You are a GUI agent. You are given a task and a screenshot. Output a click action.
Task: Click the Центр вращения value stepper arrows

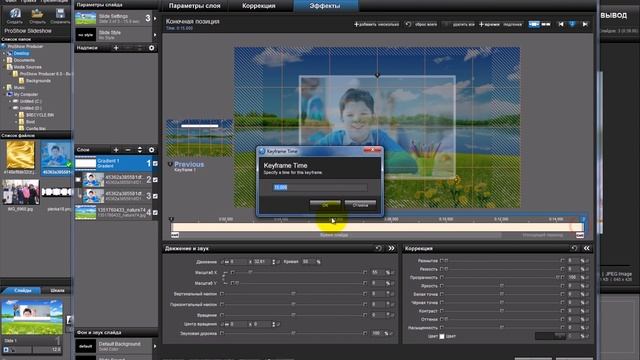coord(273,324)
